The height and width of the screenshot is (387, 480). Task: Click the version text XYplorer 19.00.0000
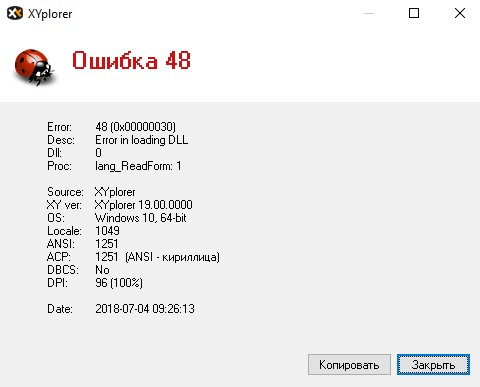tap(143, 205)
